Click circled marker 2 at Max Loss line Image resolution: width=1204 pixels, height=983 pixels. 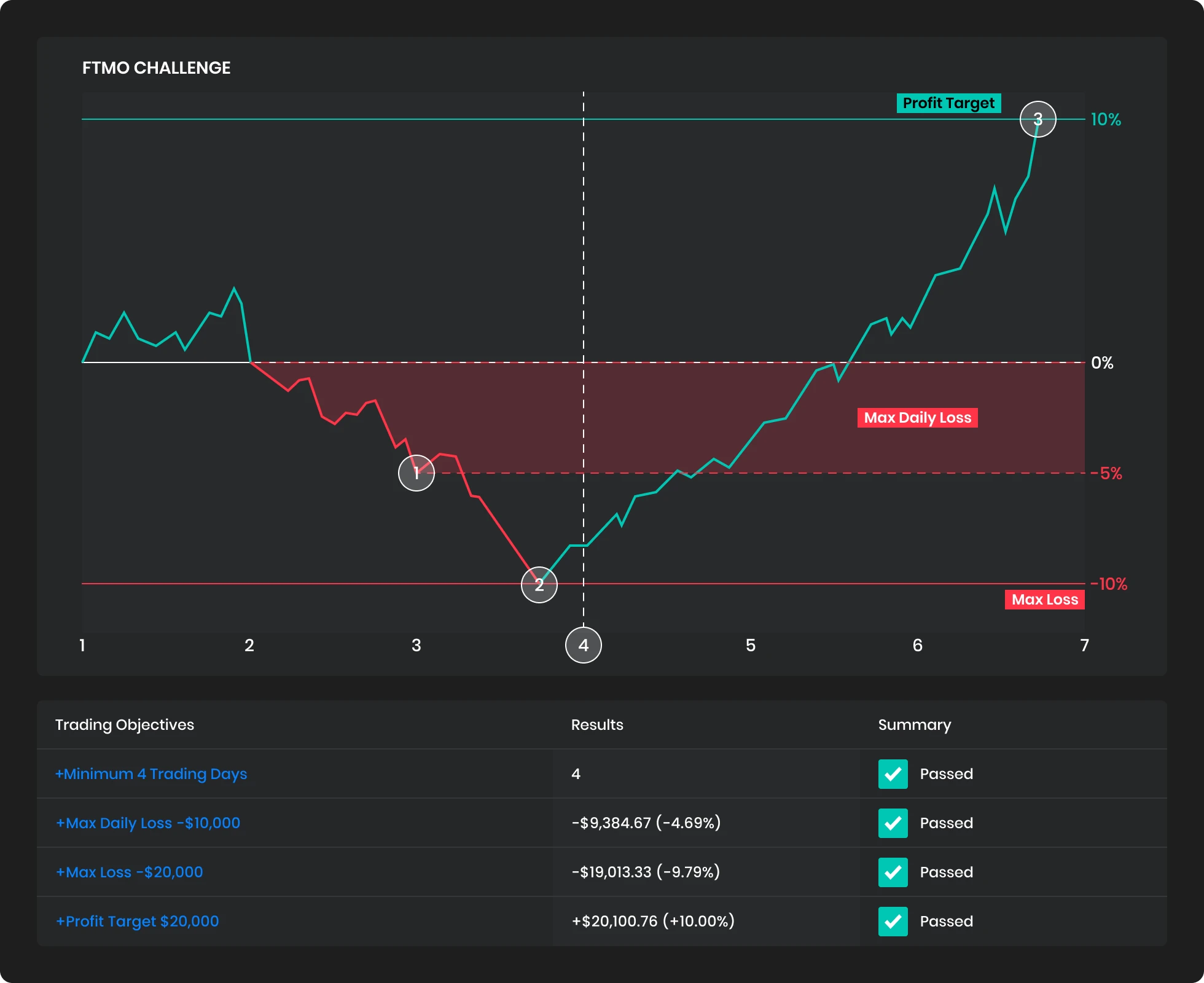click(x=539, y=585)
